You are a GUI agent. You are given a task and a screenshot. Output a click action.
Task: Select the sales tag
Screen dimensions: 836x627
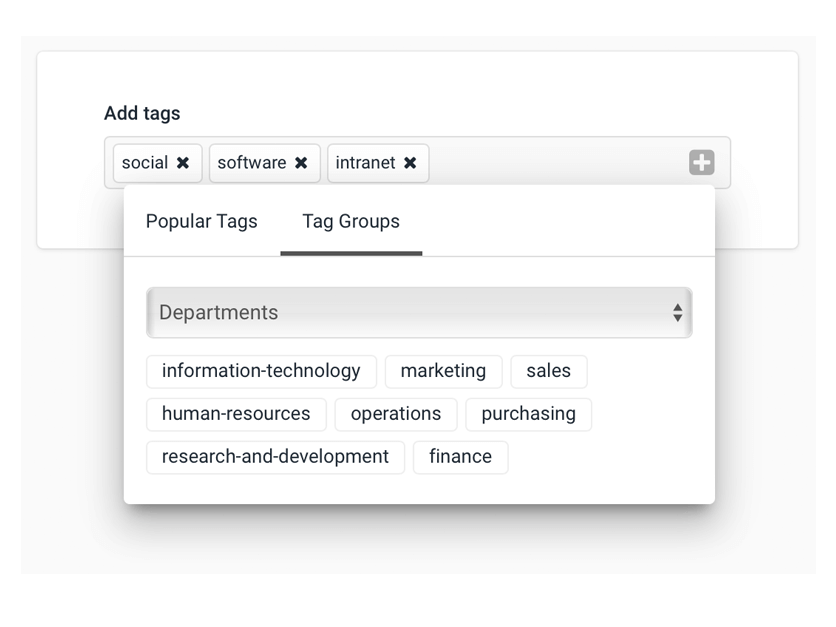point(548,371)
